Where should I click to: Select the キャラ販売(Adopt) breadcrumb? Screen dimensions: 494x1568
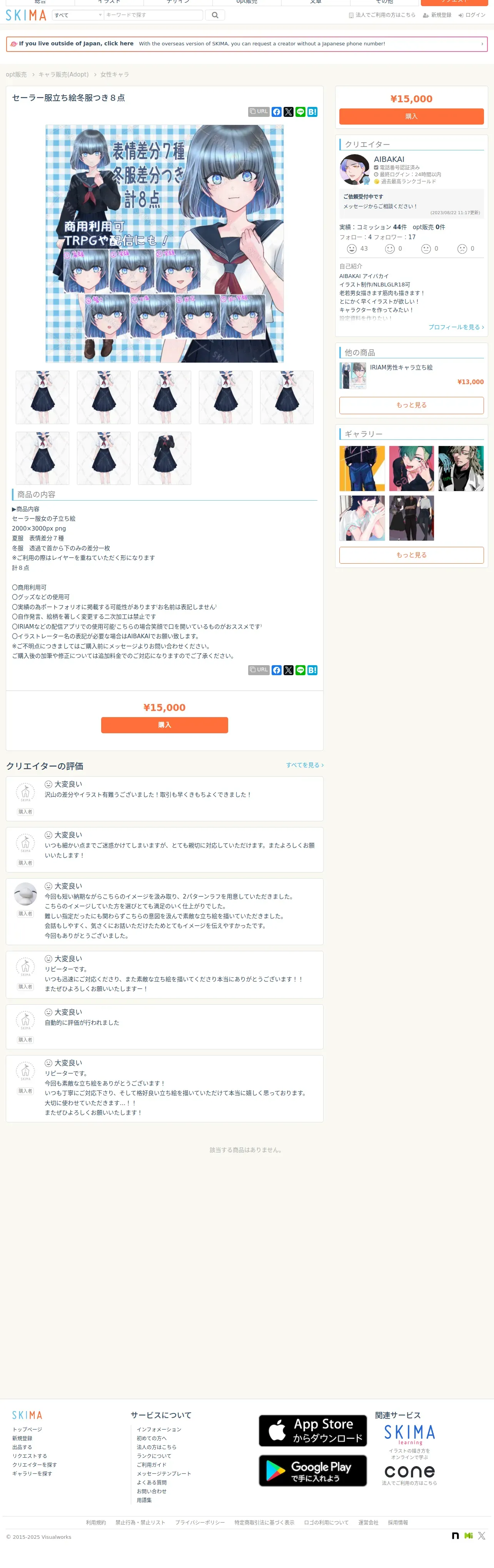[63, 74]
